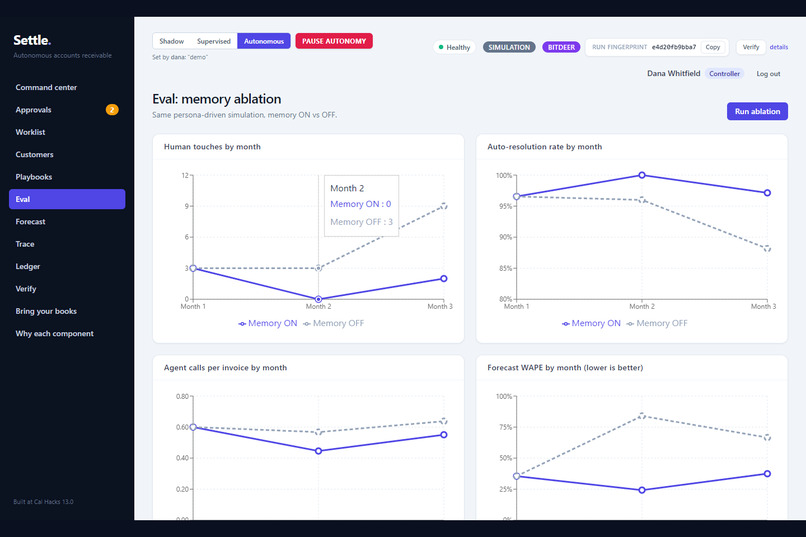
Task: Select Autonomous mode
Action: click(x=264, y=41)
